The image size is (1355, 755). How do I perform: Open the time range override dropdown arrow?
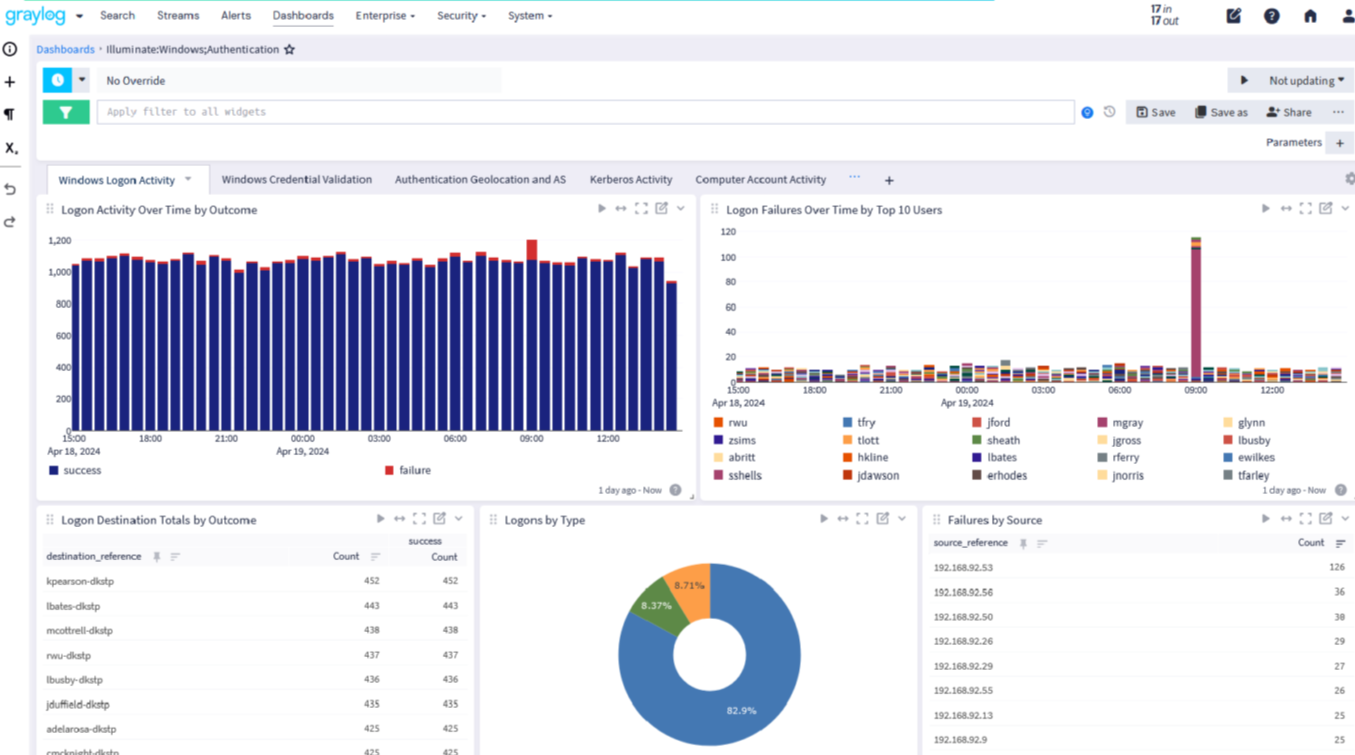(x=82, y=80)
